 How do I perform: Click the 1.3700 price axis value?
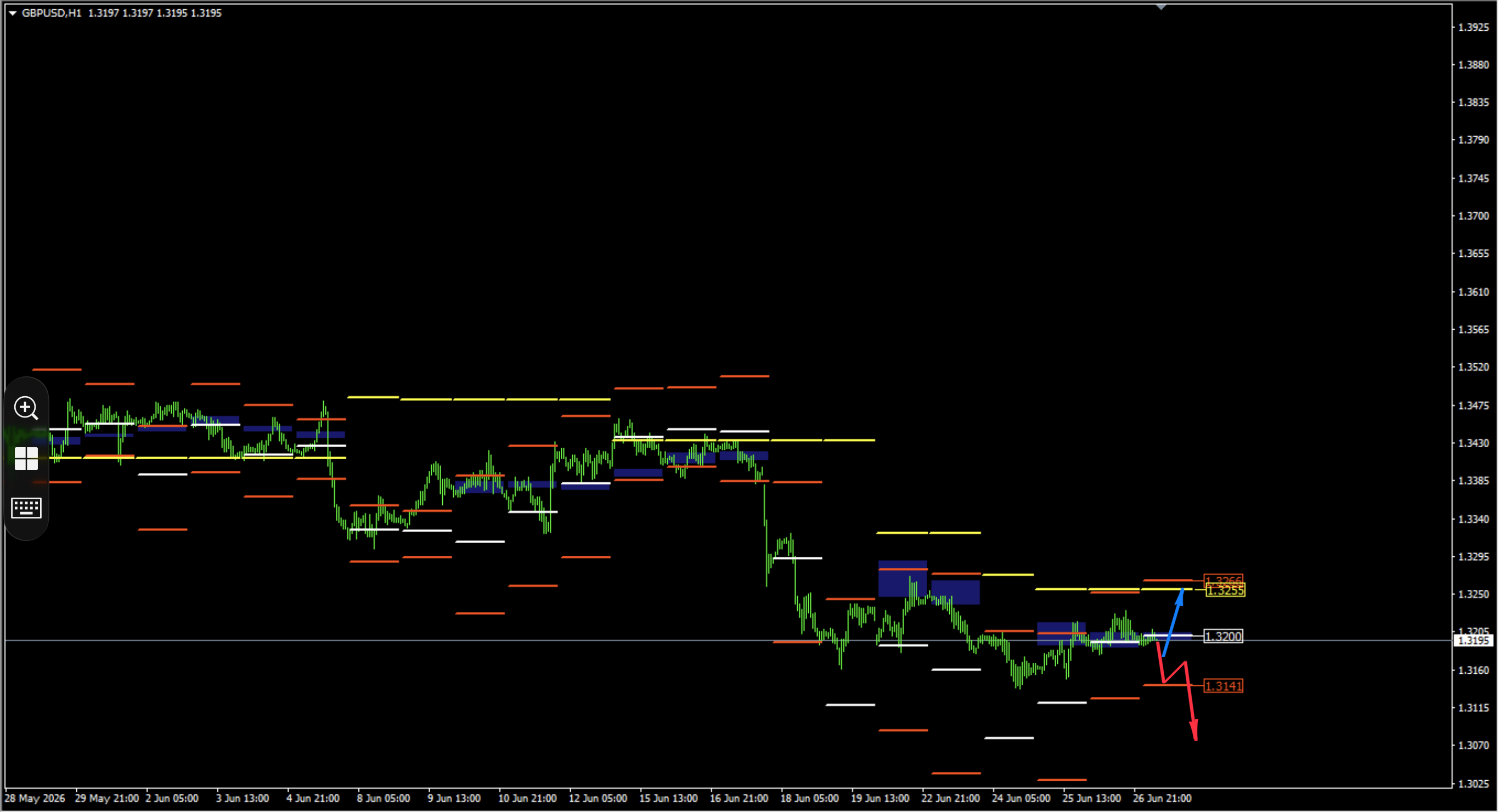click(x=1473, y=216)
